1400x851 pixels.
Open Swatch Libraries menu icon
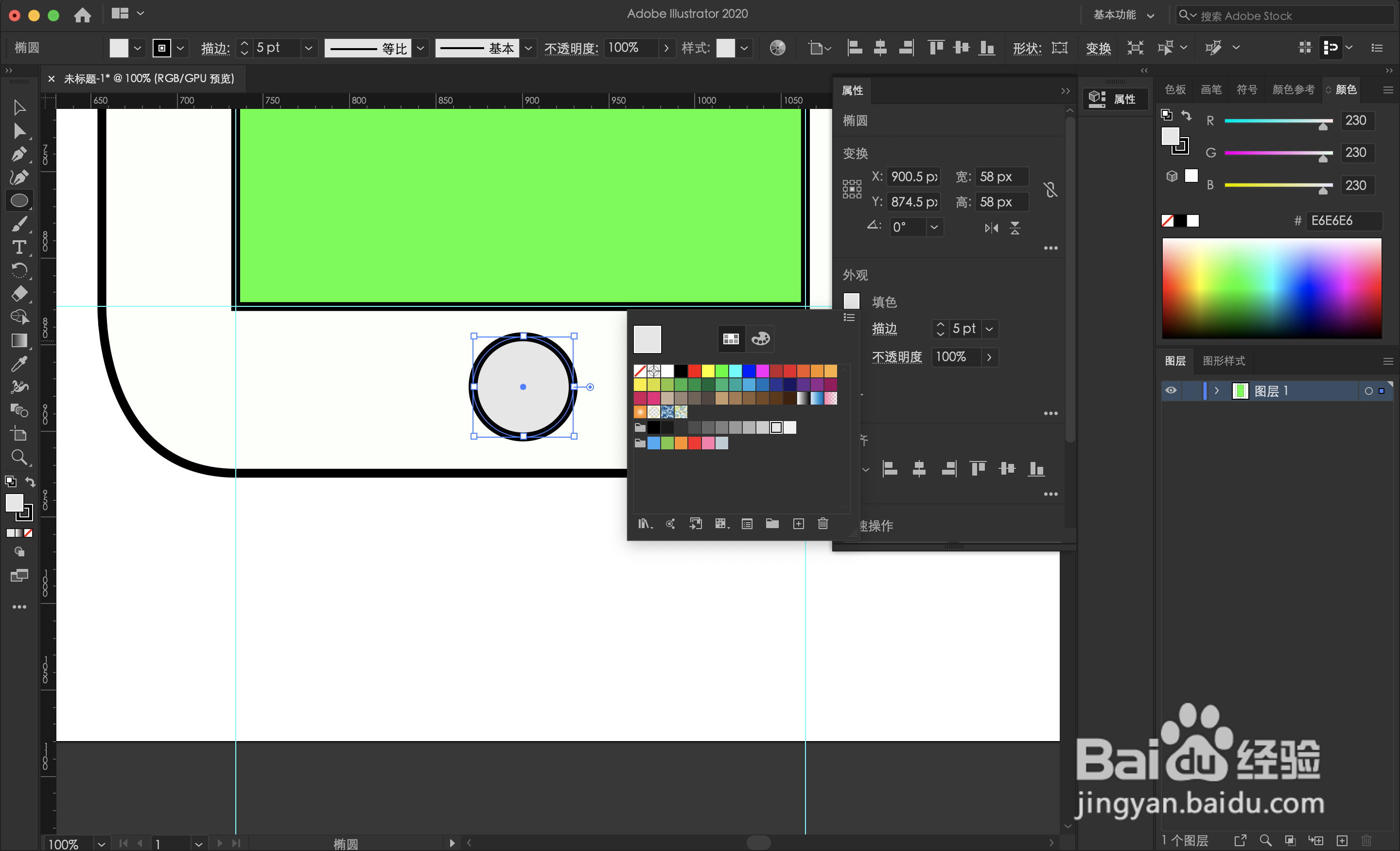[x=644, y=524]
